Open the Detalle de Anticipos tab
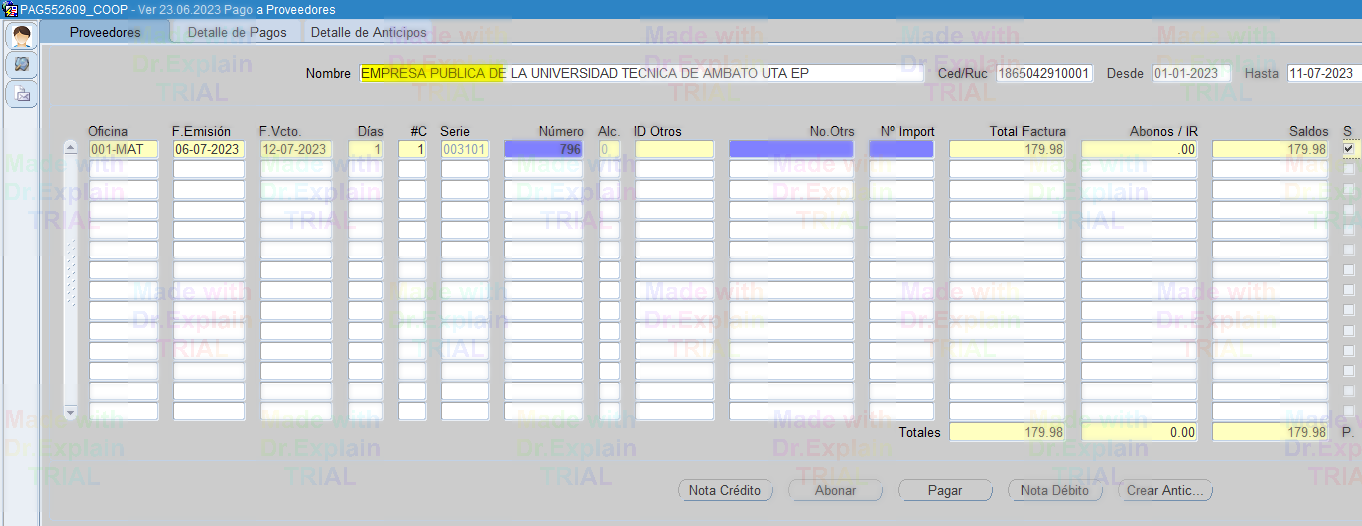1362x526 pixels. click(368, 33)
